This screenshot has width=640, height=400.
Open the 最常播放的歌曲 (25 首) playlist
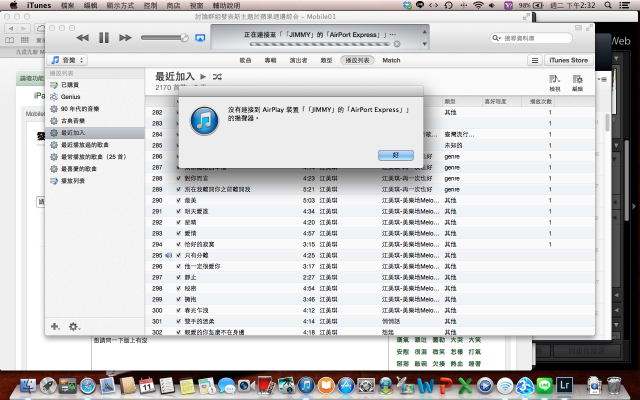pyautogui.click(x=93, y=157)
